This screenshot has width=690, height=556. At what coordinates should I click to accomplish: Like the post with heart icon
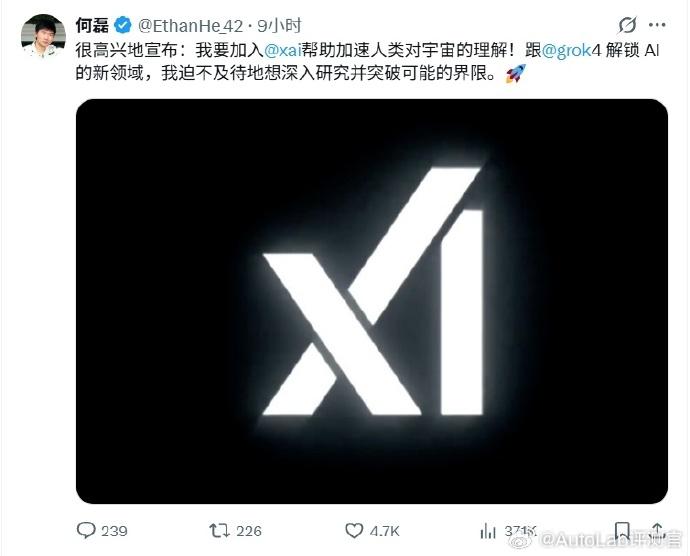pyautogui.click(x=354, y=530)
